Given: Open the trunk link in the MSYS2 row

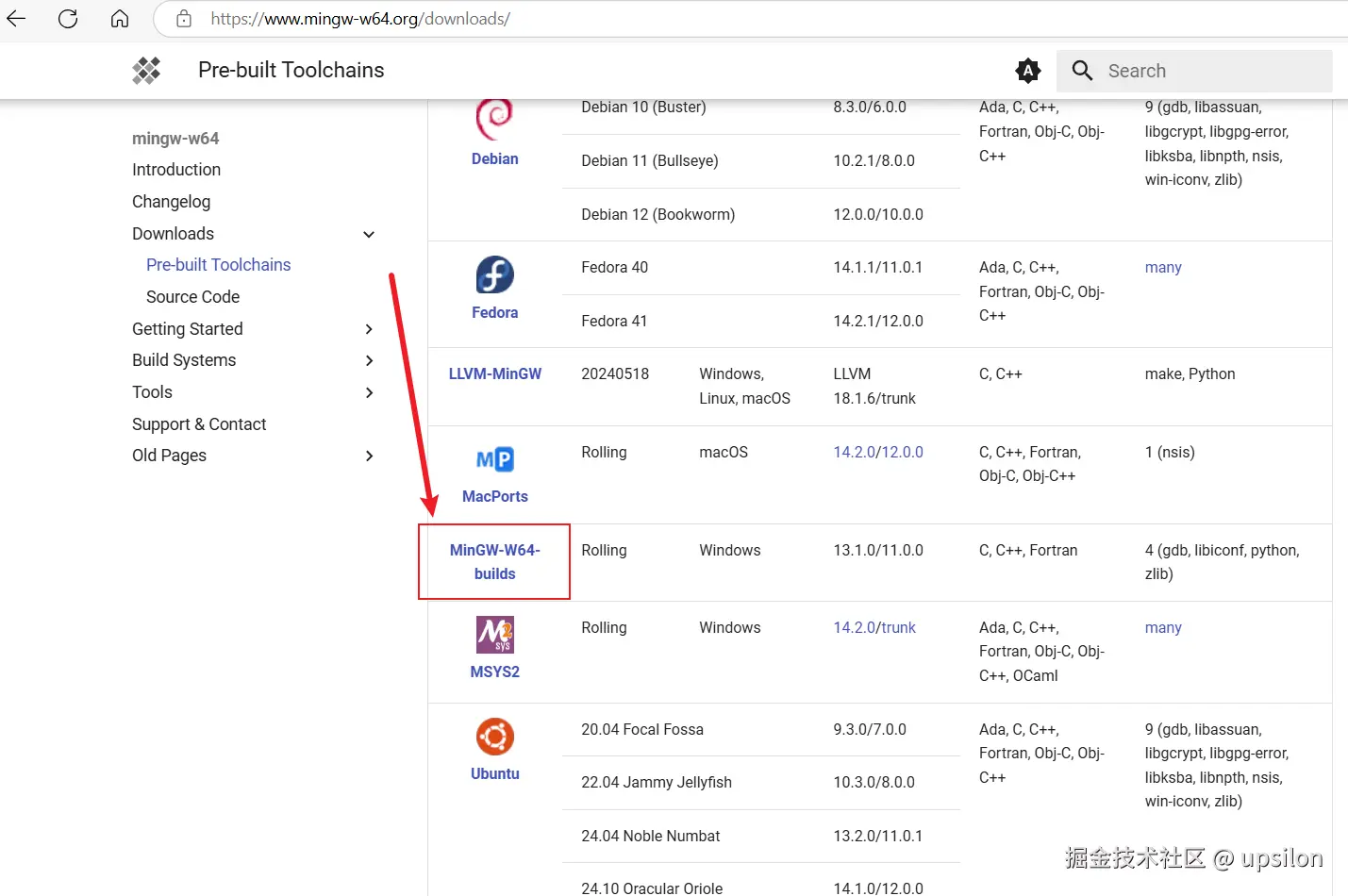Looking at the screenshot, I should [x=899, y=628].
